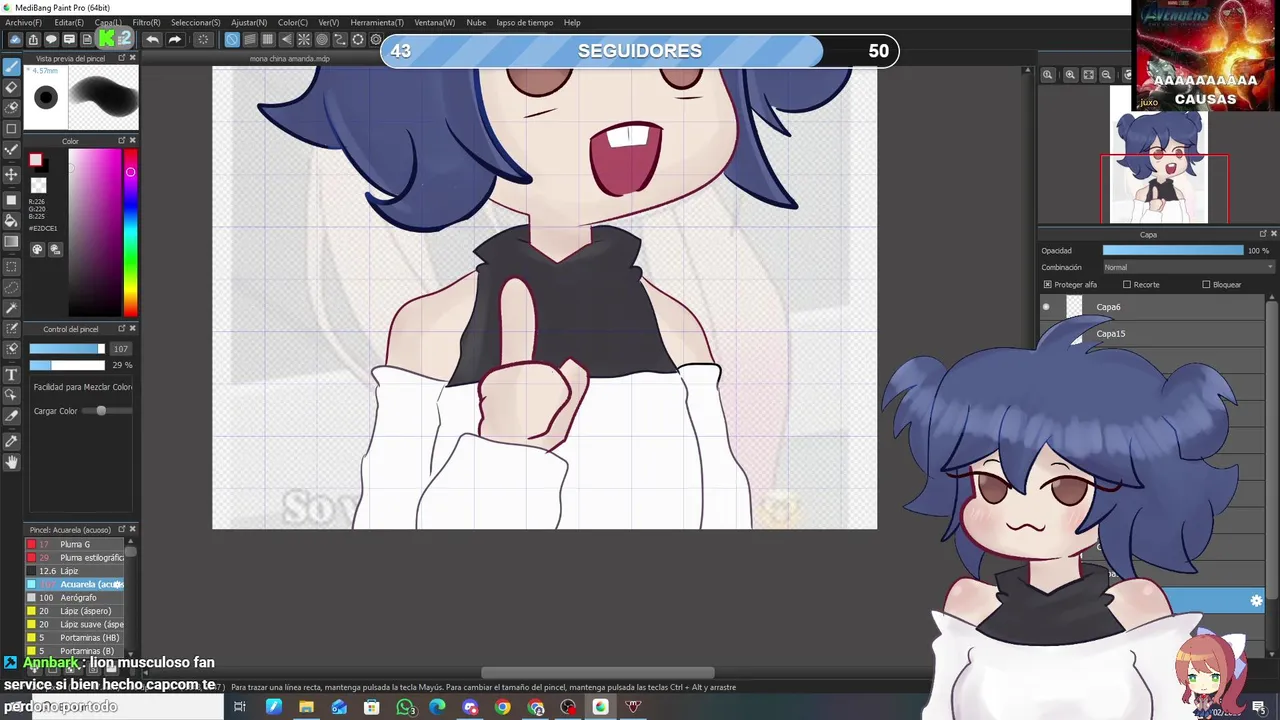This screenshot has width=1280, height=720.
Task: Click the foreground color swatch
Action: [x=36, y=161]
